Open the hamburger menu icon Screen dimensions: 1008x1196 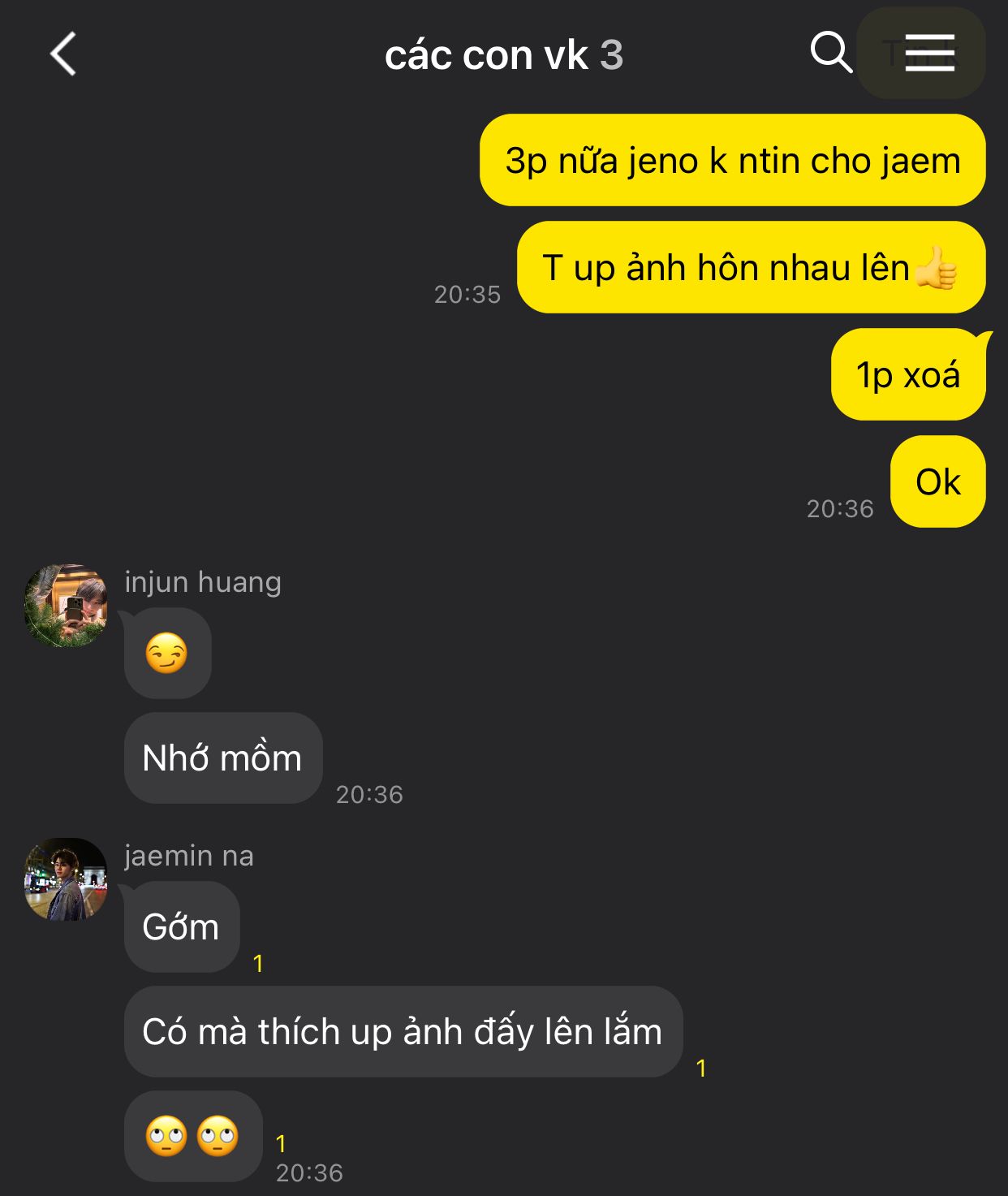pyautogui.click(x=929, y=53)
